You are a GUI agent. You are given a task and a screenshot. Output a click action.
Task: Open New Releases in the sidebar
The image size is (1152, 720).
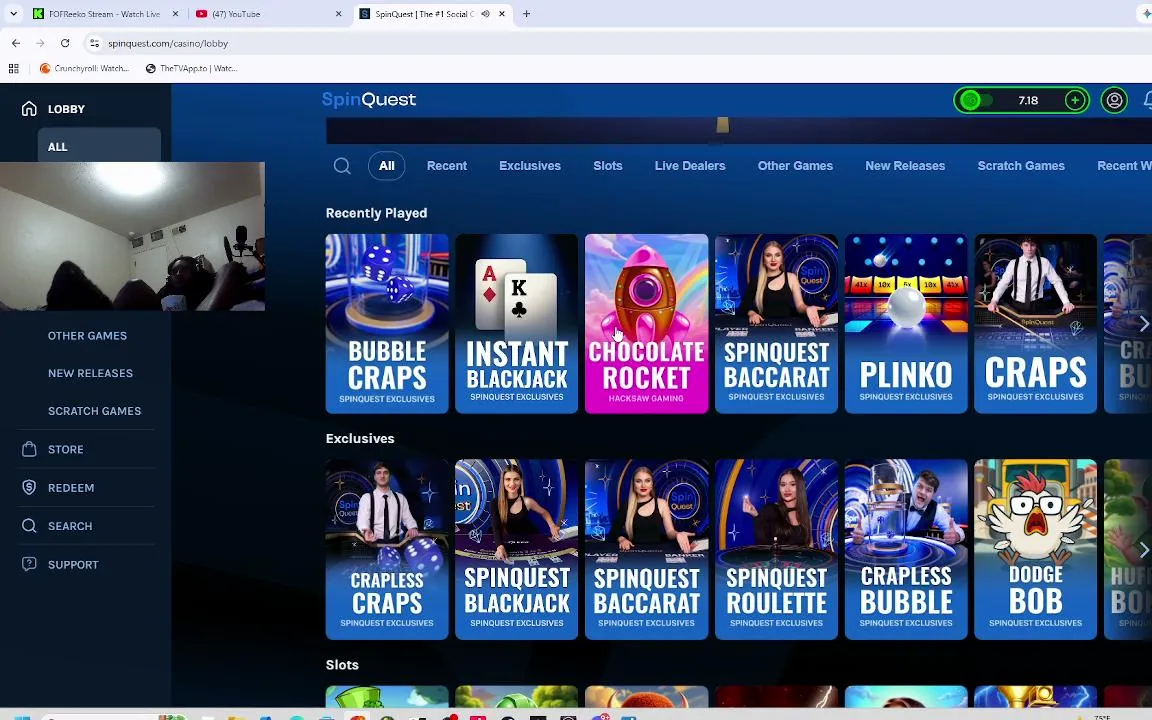pos(90,373)
